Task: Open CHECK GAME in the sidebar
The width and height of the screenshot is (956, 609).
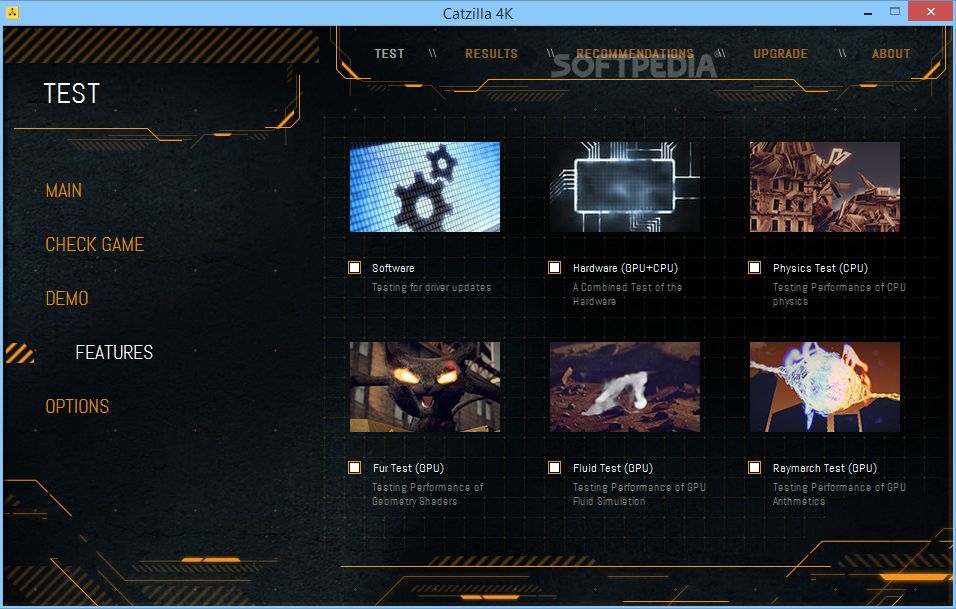Action: (95, 244)
